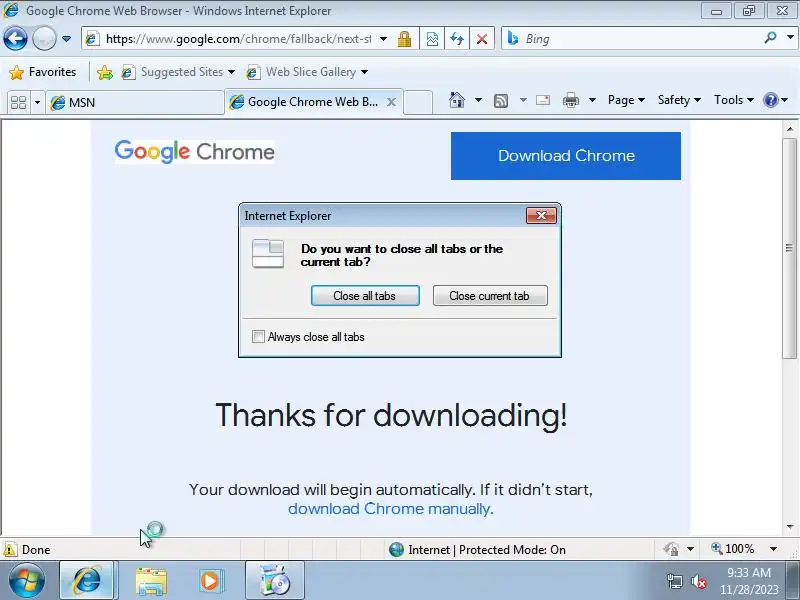Open the Safety menu
The height and width of the screenshot is (600, 800).
[679, 100]
